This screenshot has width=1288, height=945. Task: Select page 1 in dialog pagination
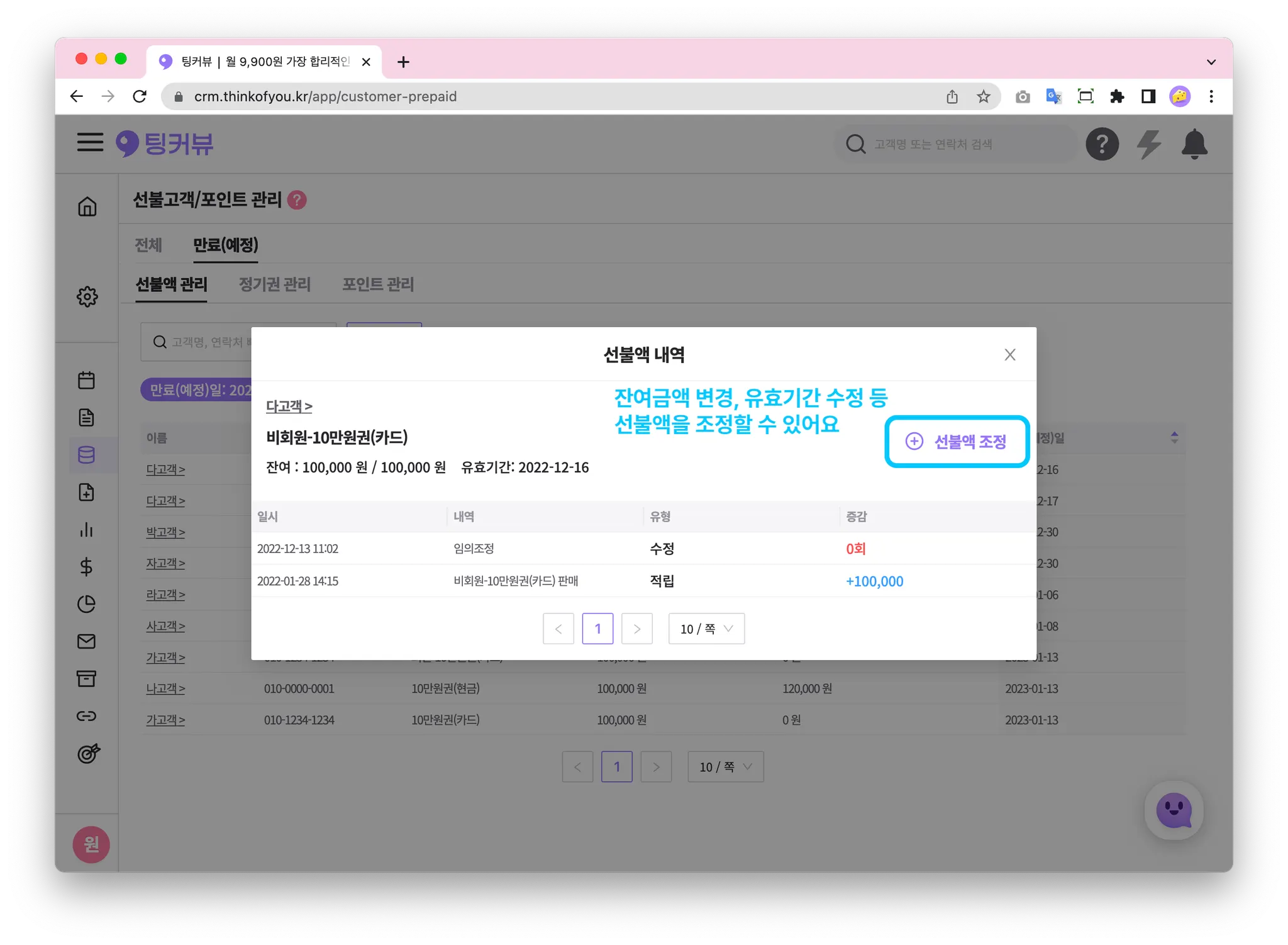click(597, 629)
